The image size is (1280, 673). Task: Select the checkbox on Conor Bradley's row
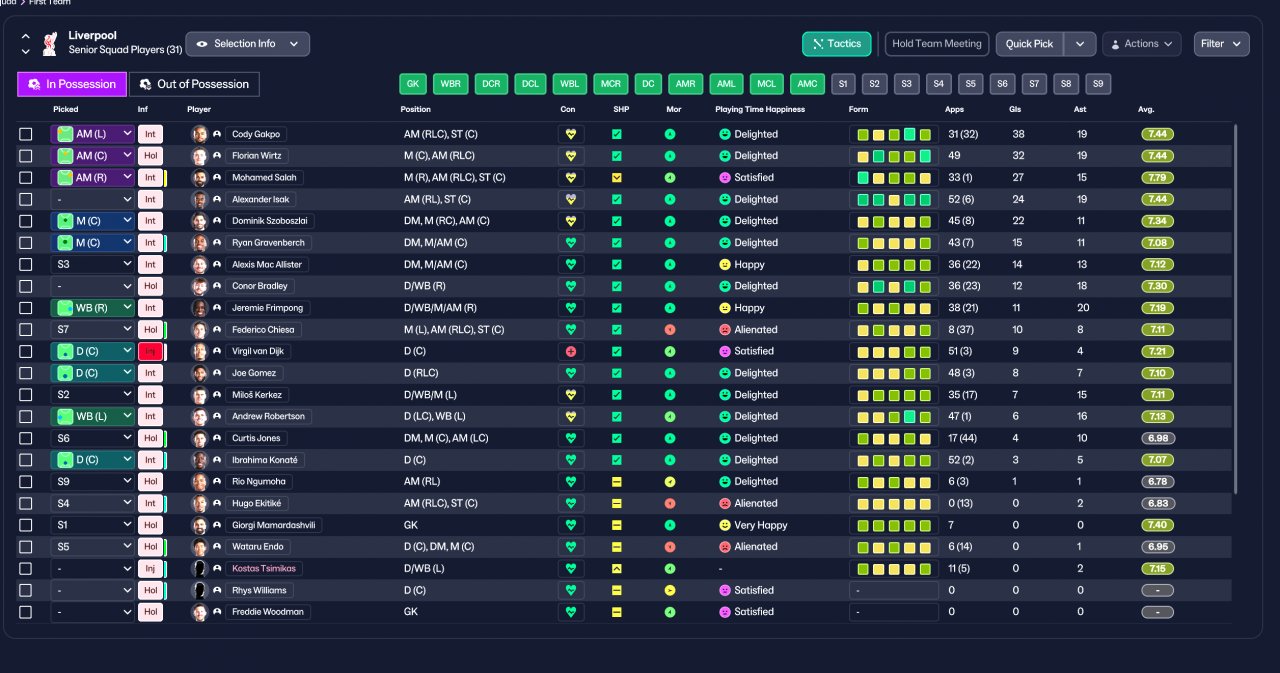tap(26, 286)
